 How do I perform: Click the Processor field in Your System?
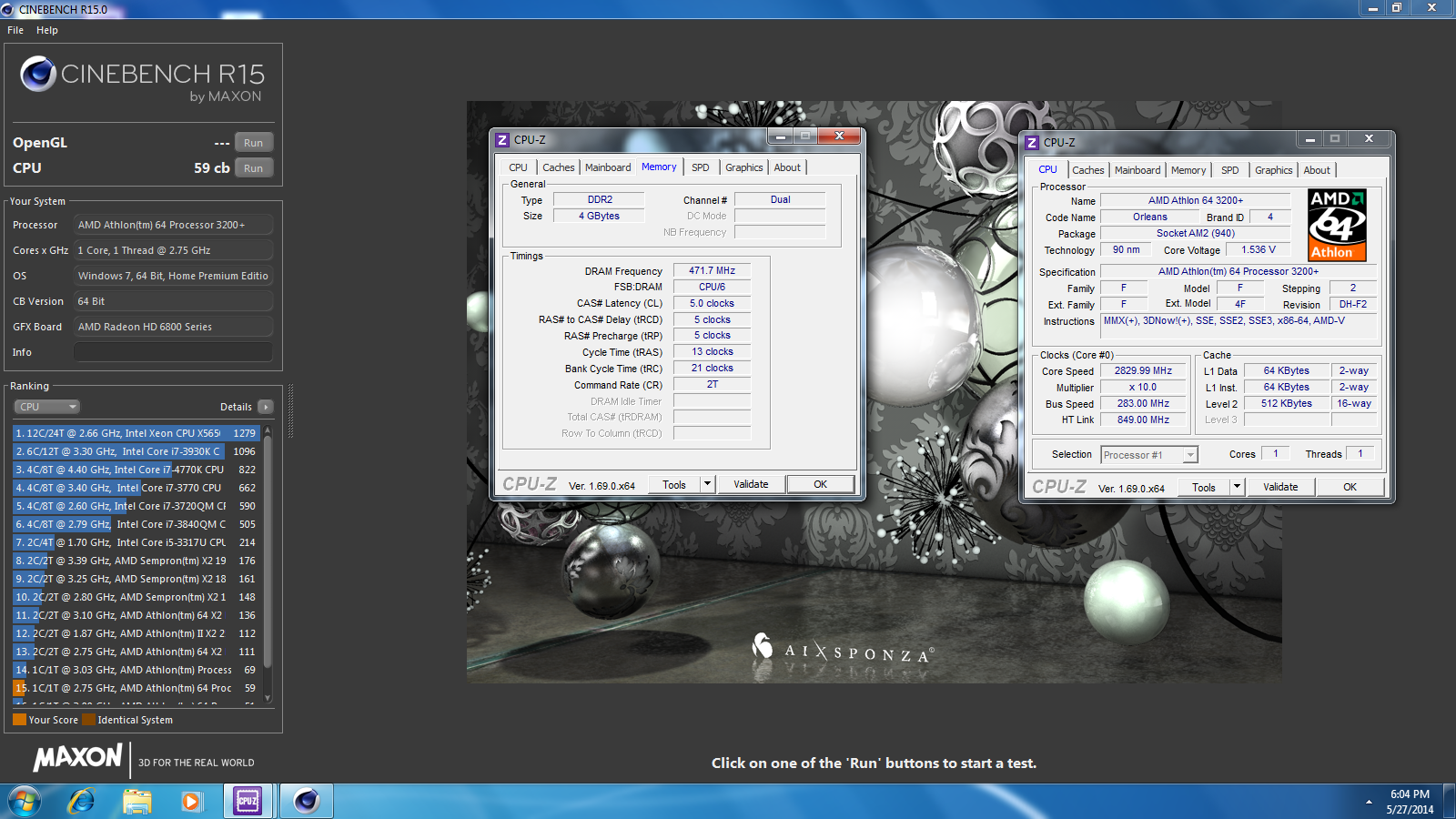point(173,225)
